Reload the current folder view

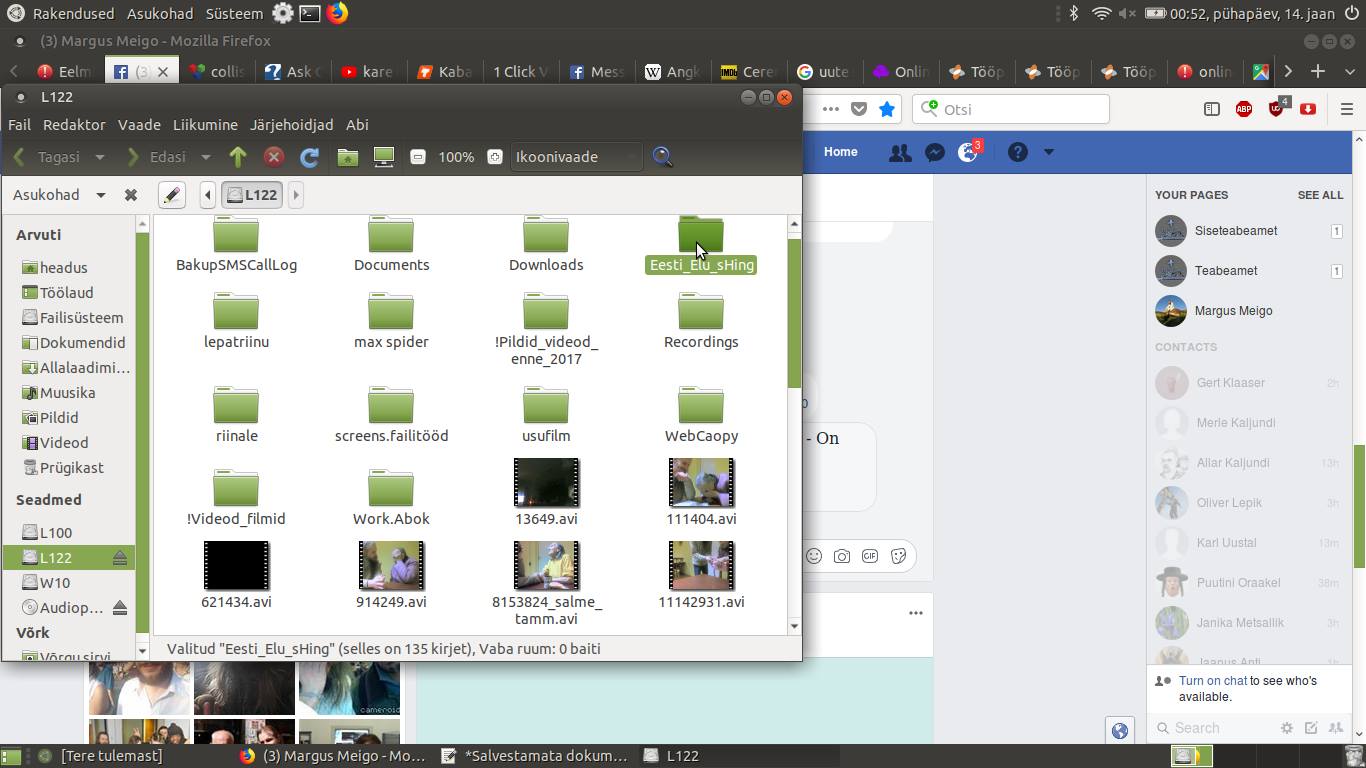coord(310,157)
